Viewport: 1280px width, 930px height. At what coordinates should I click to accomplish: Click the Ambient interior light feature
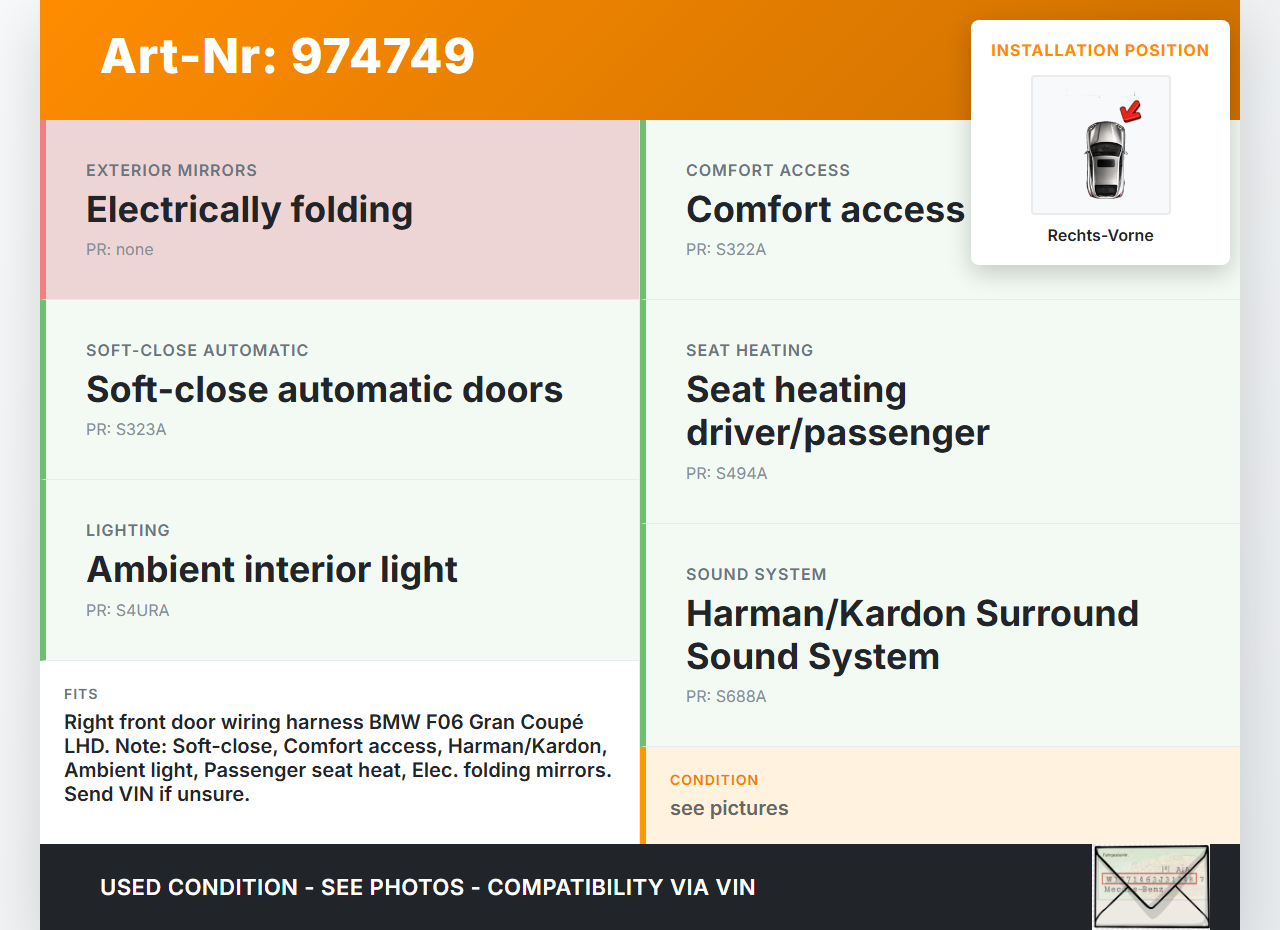coord(272,570)
